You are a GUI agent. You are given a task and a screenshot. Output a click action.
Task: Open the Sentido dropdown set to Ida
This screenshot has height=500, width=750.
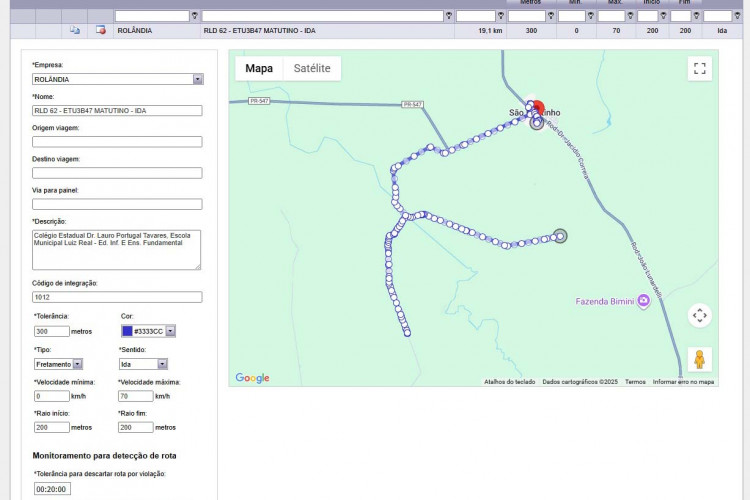pyautogui.click(x=143, y=364)
